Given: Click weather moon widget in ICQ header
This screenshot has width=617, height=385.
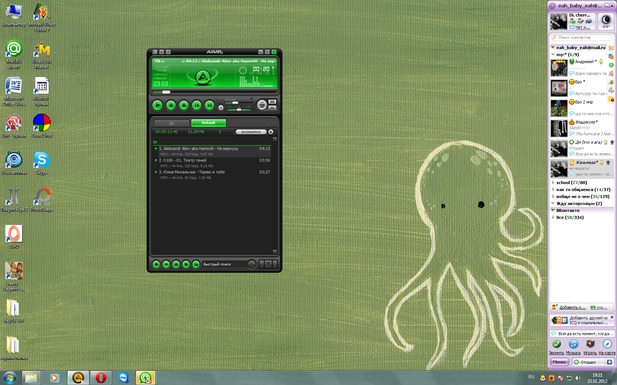Looking at the screenshot, I should [606, 21].
